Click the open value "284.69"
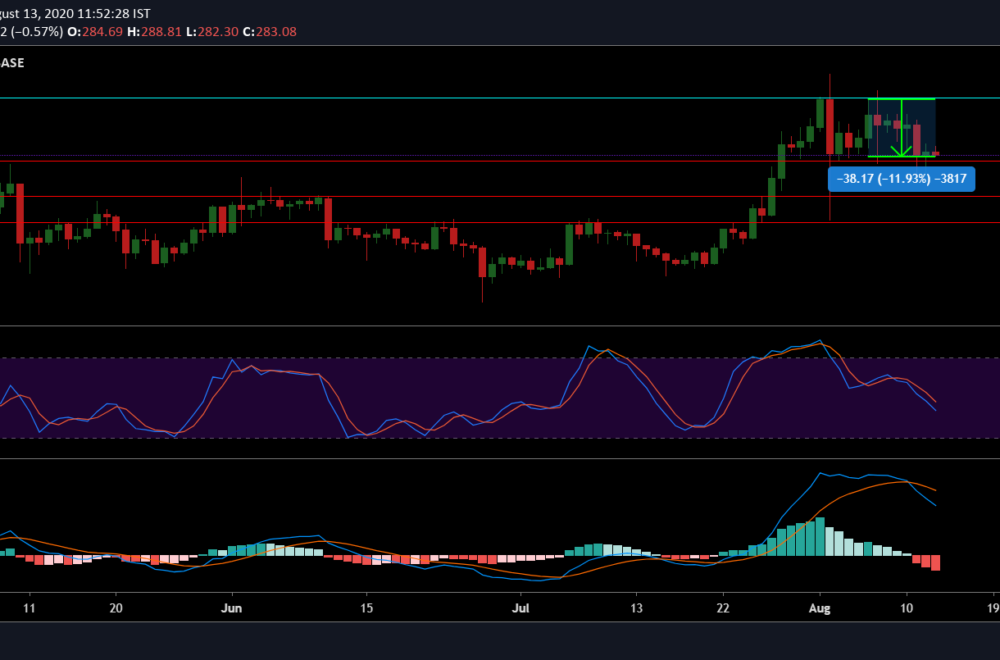This screenshot has width=1000, height=660. tap(102, 32)
